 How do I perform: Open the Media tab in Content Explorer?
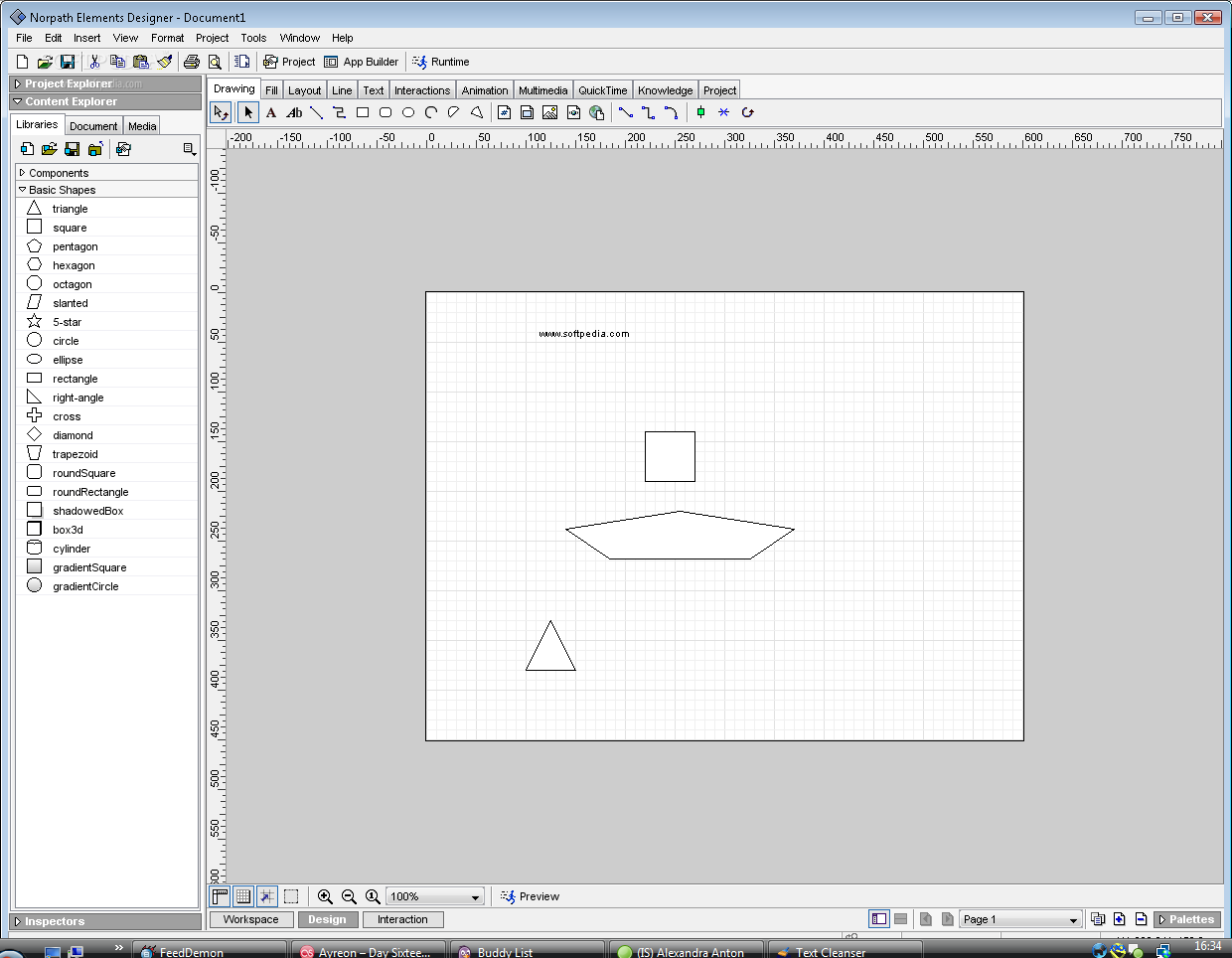point(142,125)
